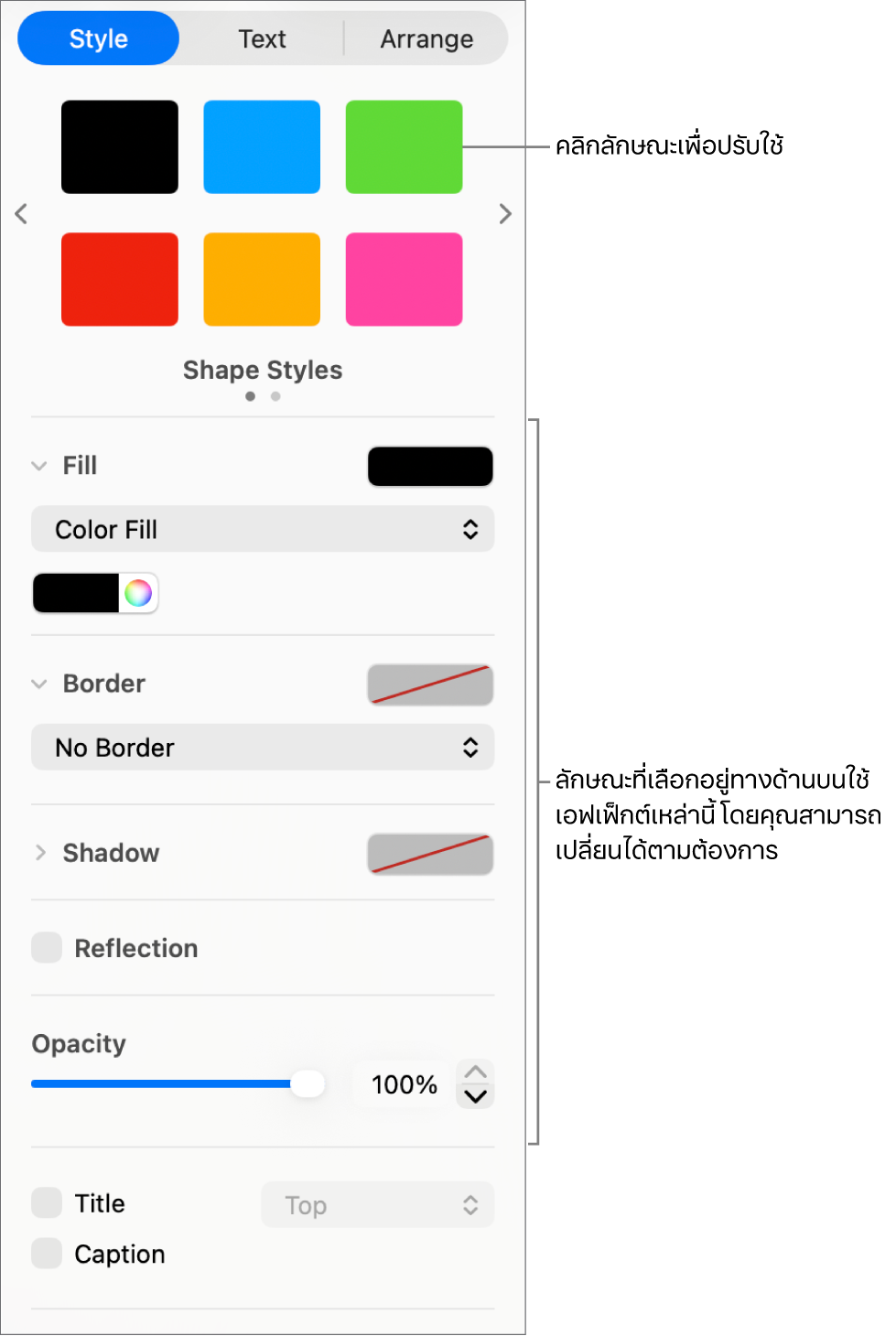Show next page of shape styles
Screen dimensions: 896x1336
[x=505, y=214]
